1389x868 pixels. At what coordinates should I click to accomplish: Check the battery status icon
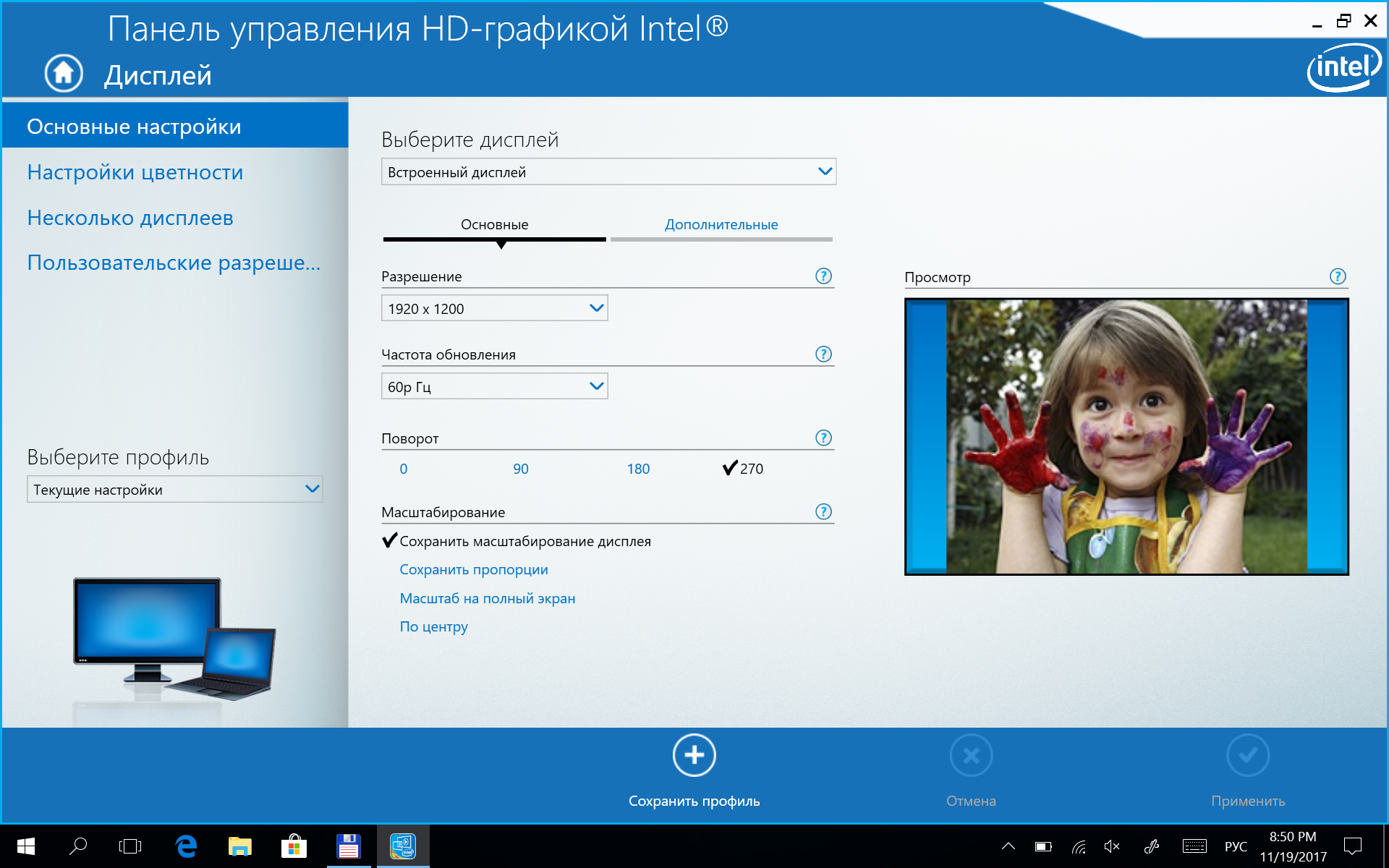[x=1043, y=846]
